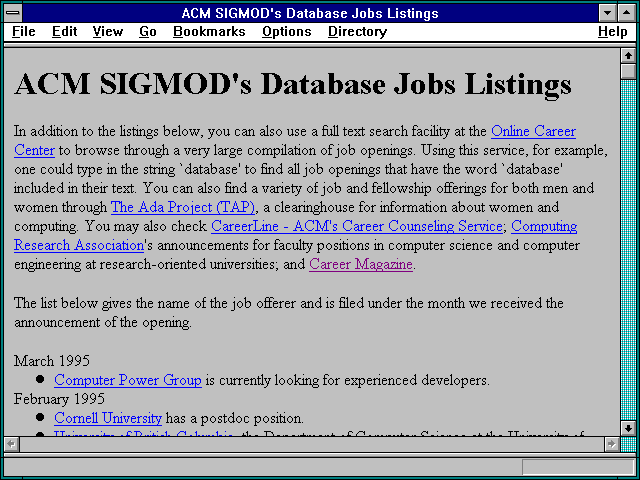Open the Edit menu
Image resolution: width=640 pixels, height=480 pixels.
(x=64, y=32)
